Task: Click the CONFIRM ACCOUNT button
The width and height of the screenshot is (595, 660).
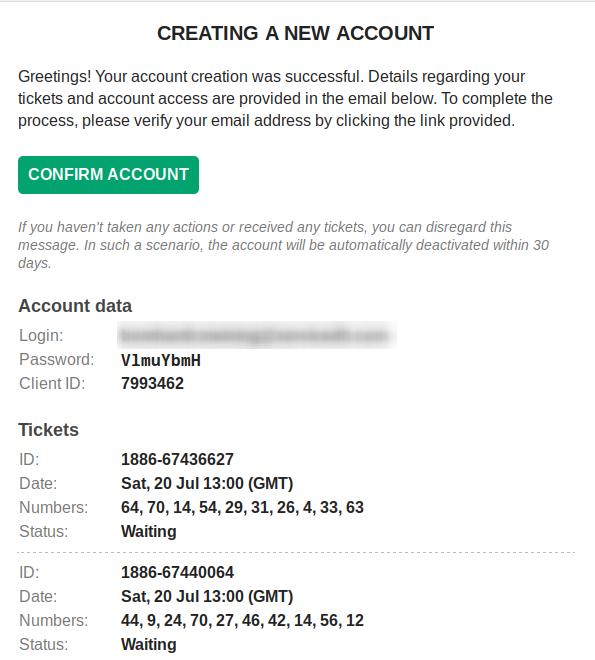Action: 108,175
